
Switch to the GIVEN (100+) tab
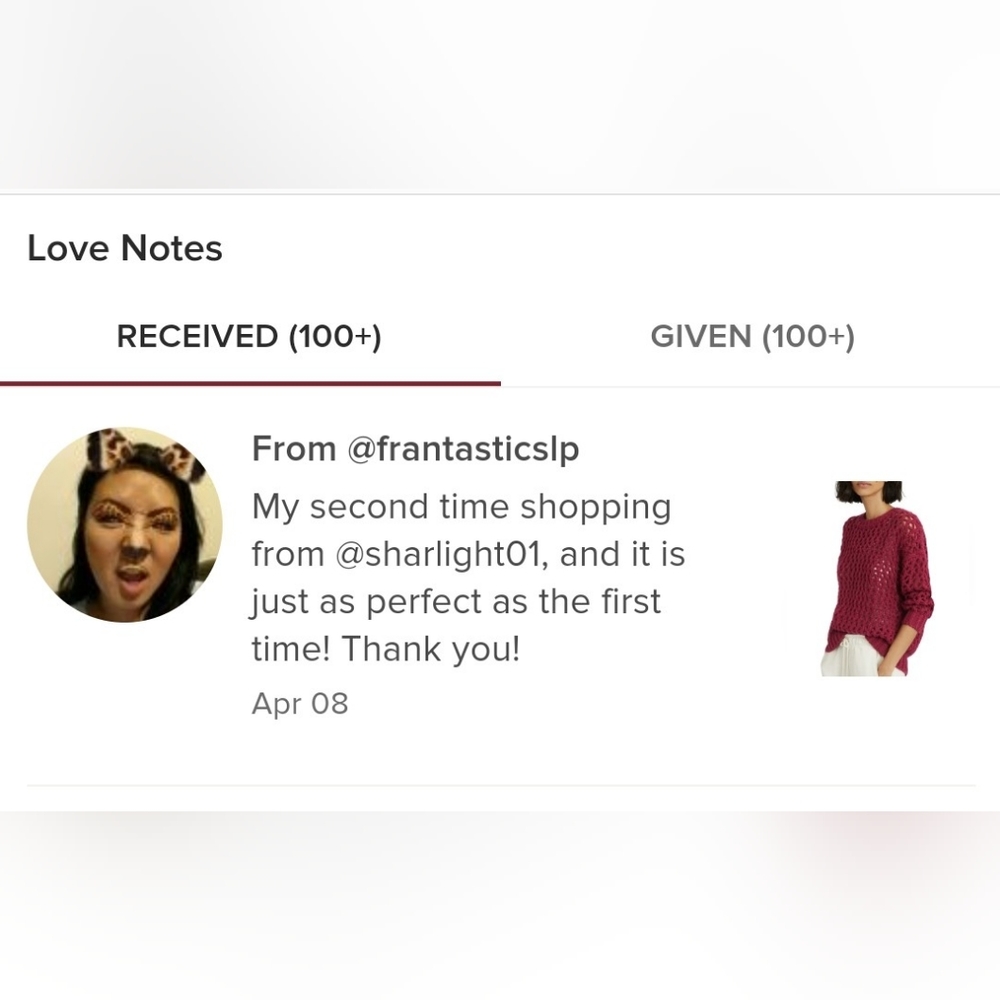[752, 336]
